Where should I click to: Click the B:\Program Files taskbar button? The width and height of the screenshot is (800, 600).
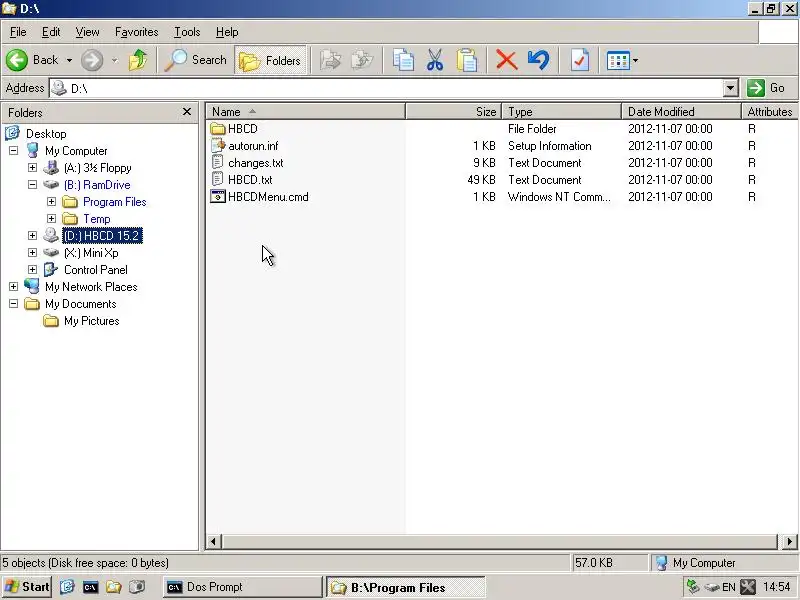(406, 587)
